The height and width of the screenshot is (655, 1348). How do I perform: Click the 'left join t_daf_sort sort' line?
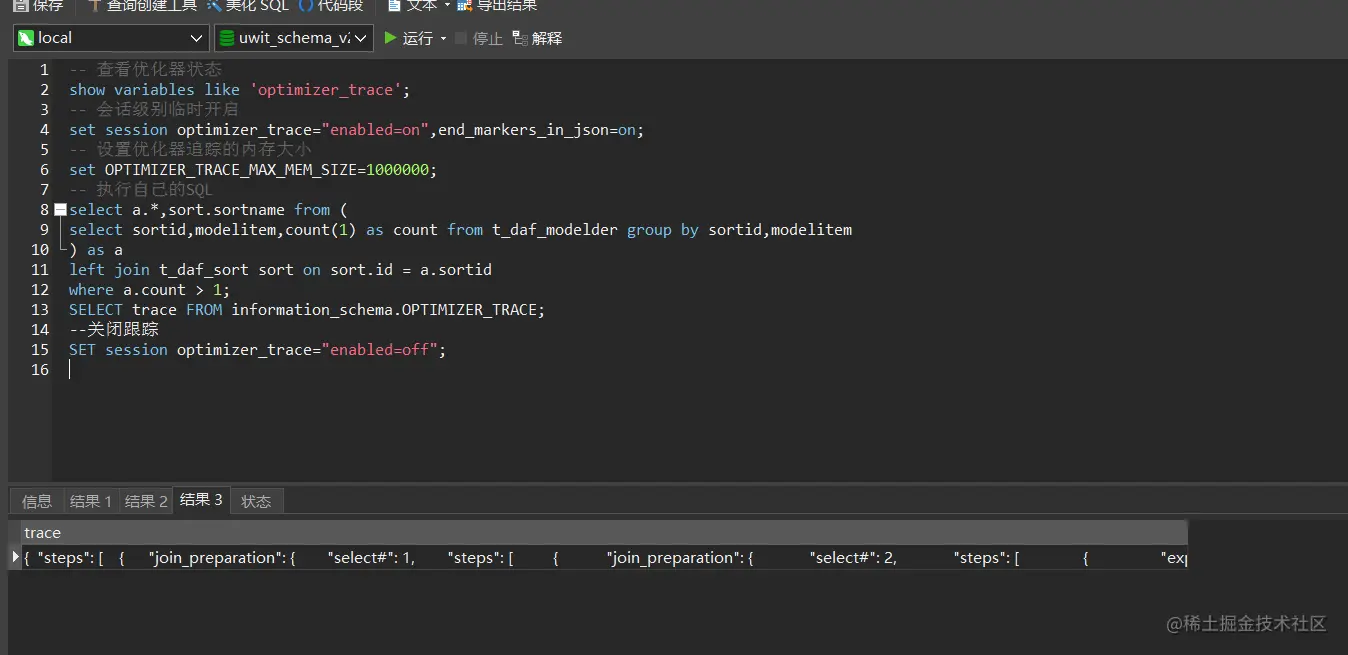click(280, 270)
